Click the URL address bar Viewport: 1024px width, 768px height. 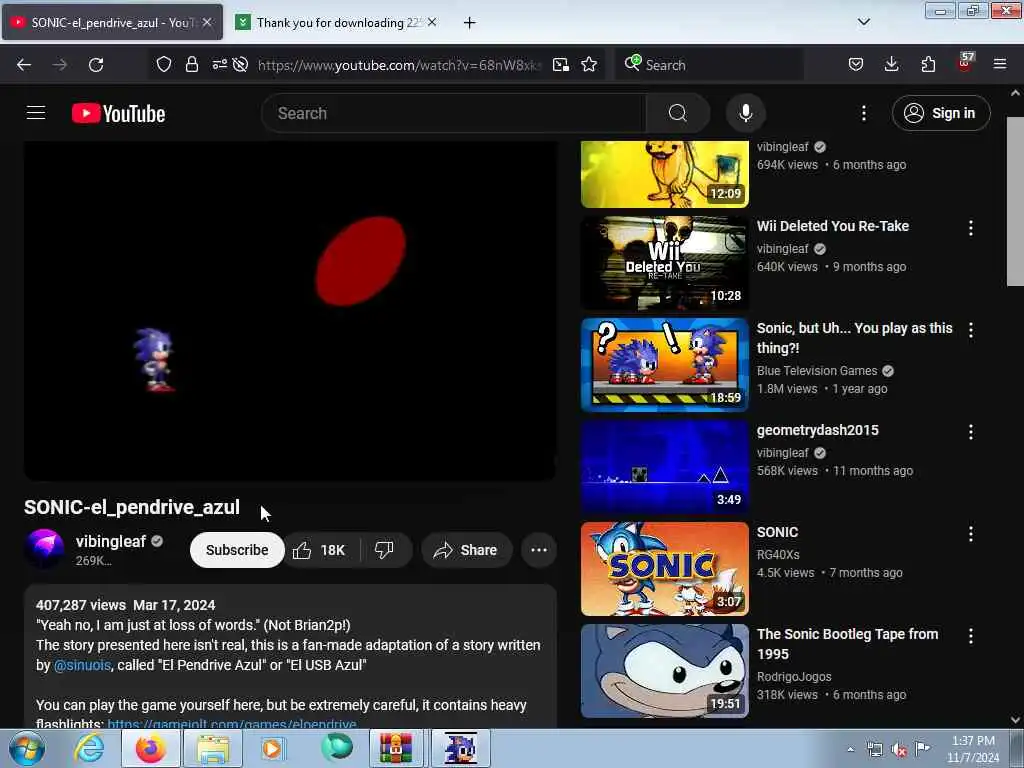click(399, 65)
